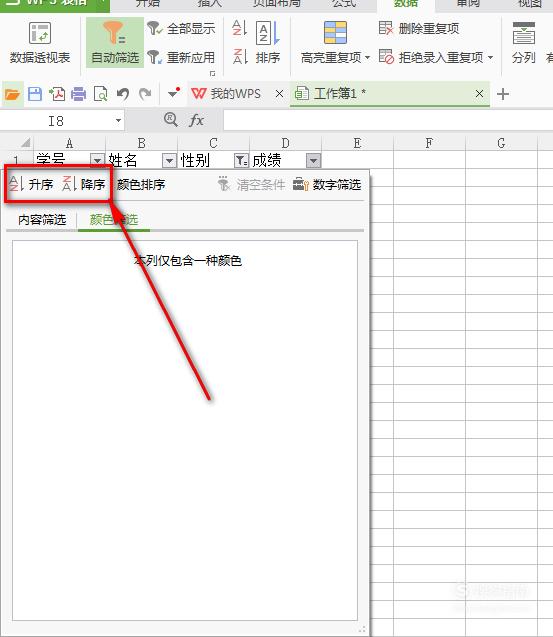Open print preview icon
Viewport: 553px width, 637px height.
tap(100, 94)
